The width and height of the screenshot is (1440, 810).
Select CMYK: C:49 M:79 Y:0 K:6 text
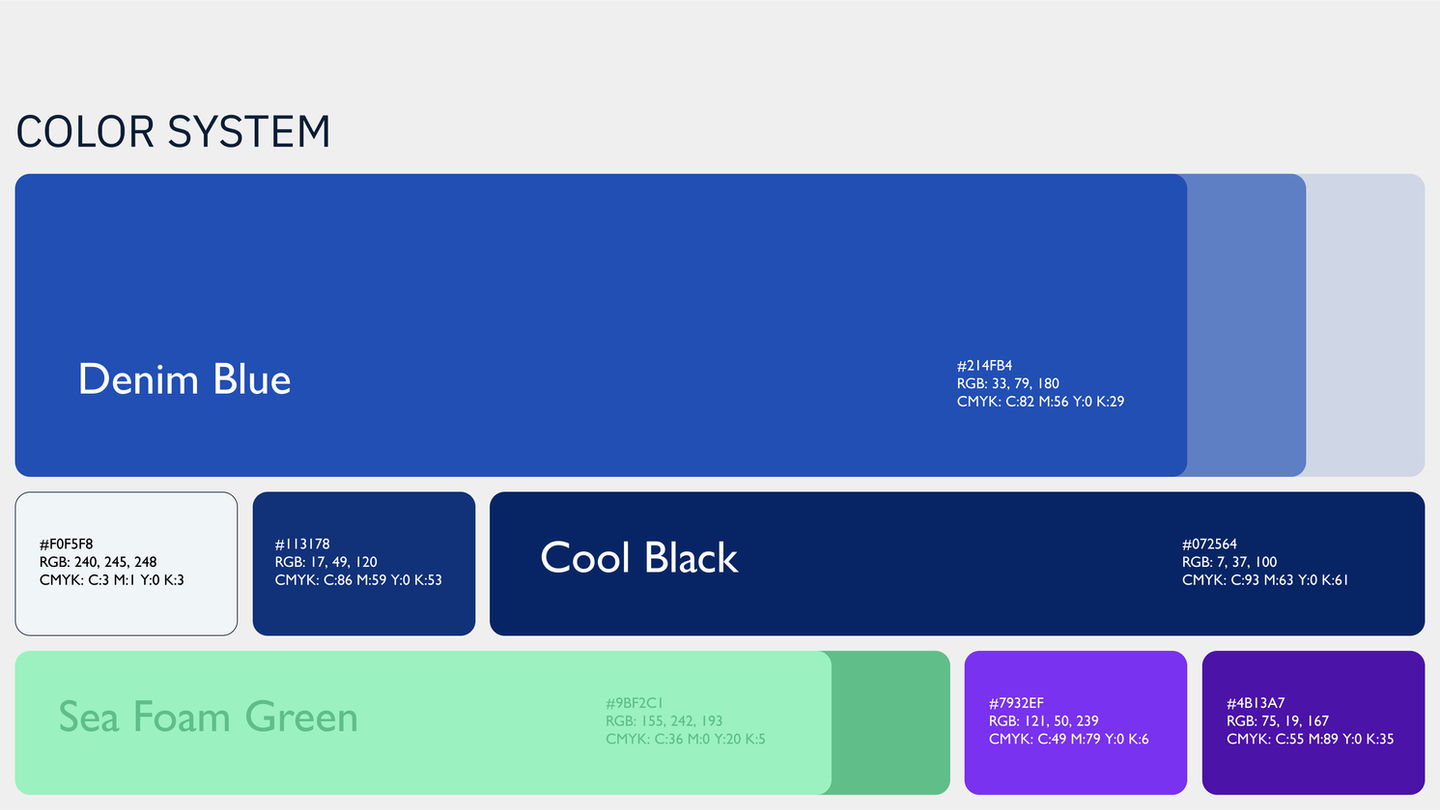(x=1069, y=739)
